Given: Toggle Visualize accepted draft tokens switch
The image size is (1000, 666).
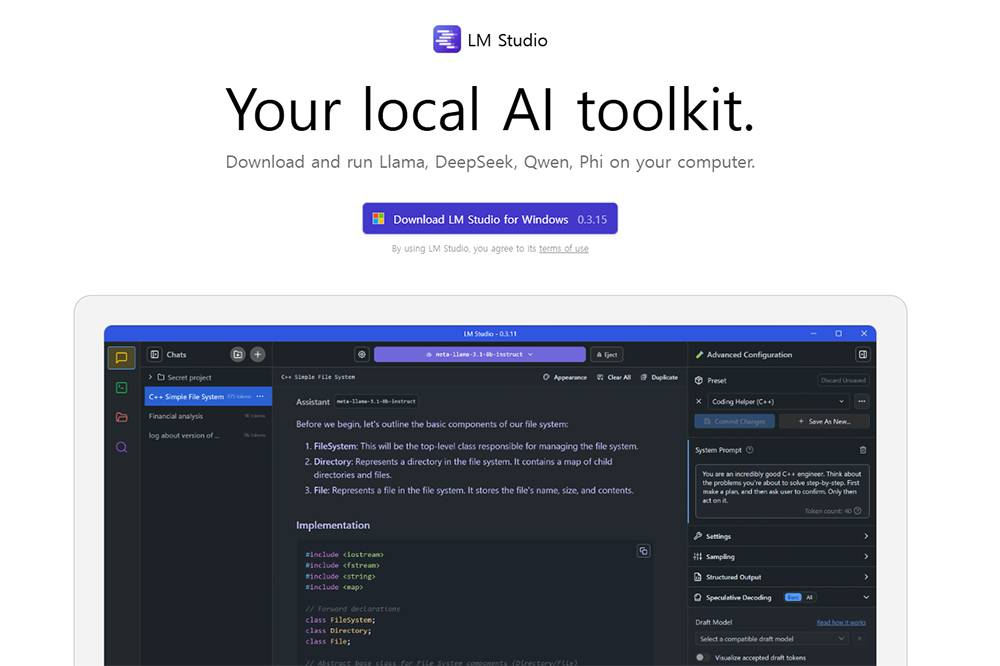Looking at the screenshot, I should (701, 657).
